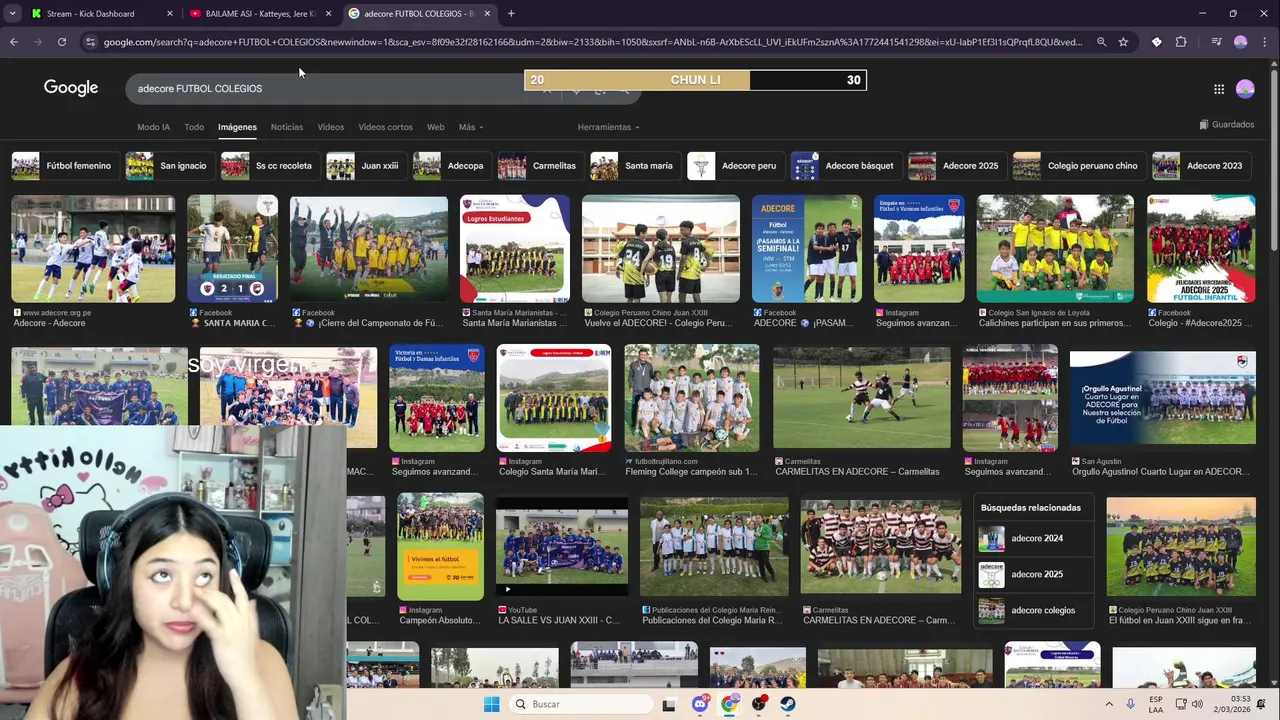1280x720 pixels.
Task: Click the Windows Start button
Action: click(x=491, y=704)
